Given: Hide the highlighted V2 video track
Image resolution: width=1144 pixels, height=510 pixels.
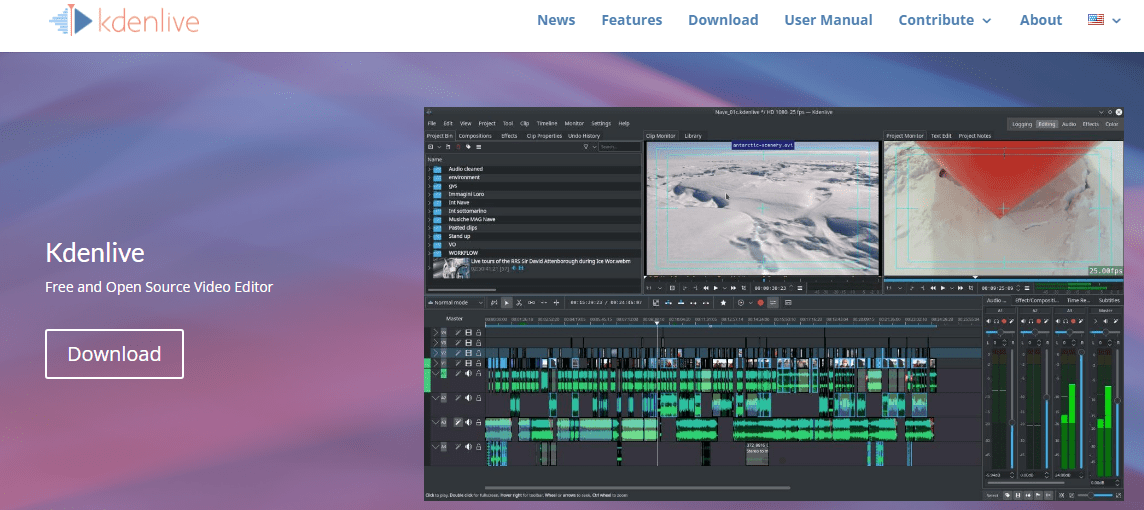Looking at the screenshot, I should [468, 353].
